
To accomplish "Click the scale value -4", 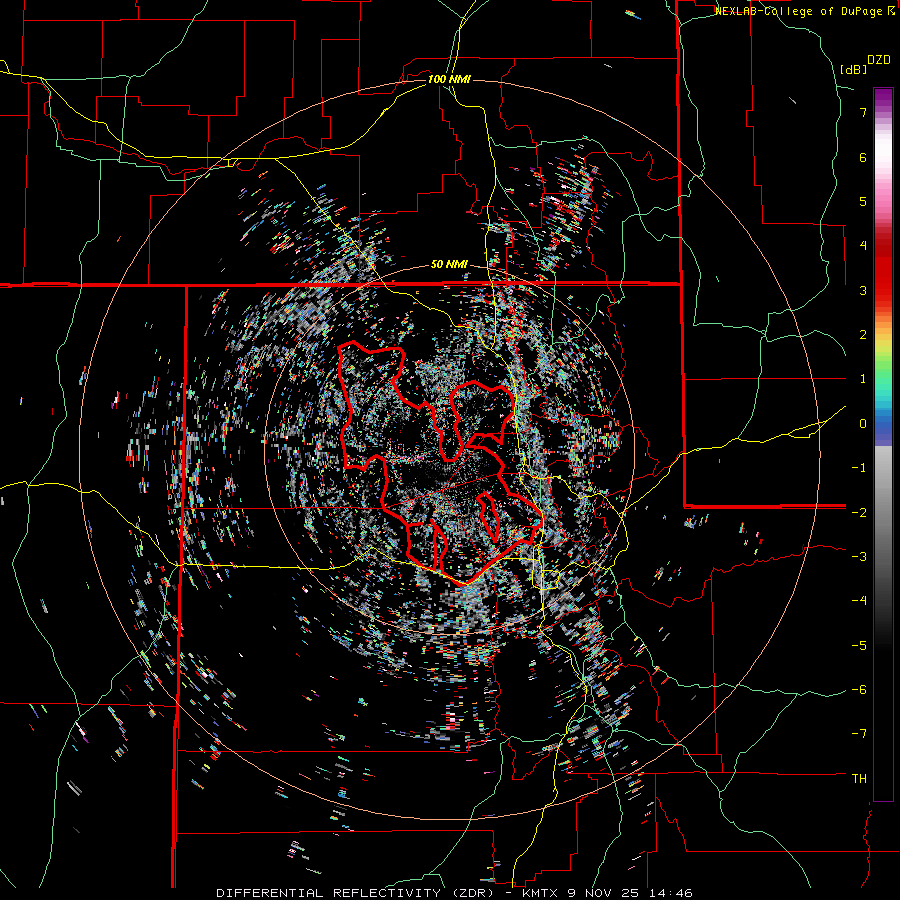I will pos(859,601).
